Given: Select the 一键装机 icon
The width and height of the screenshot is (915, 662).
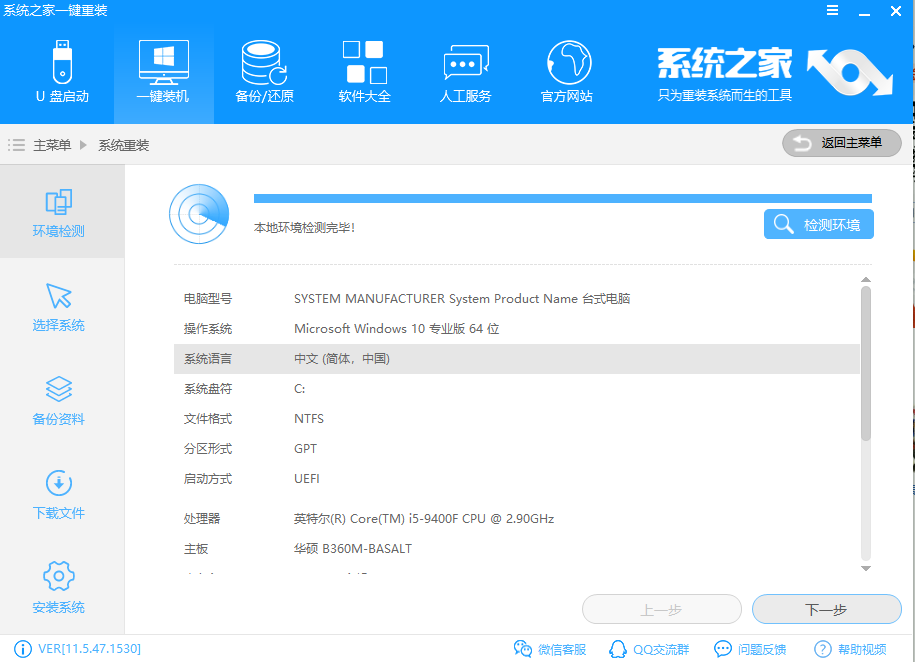Looking at the screenshot, I should (162, 70).
